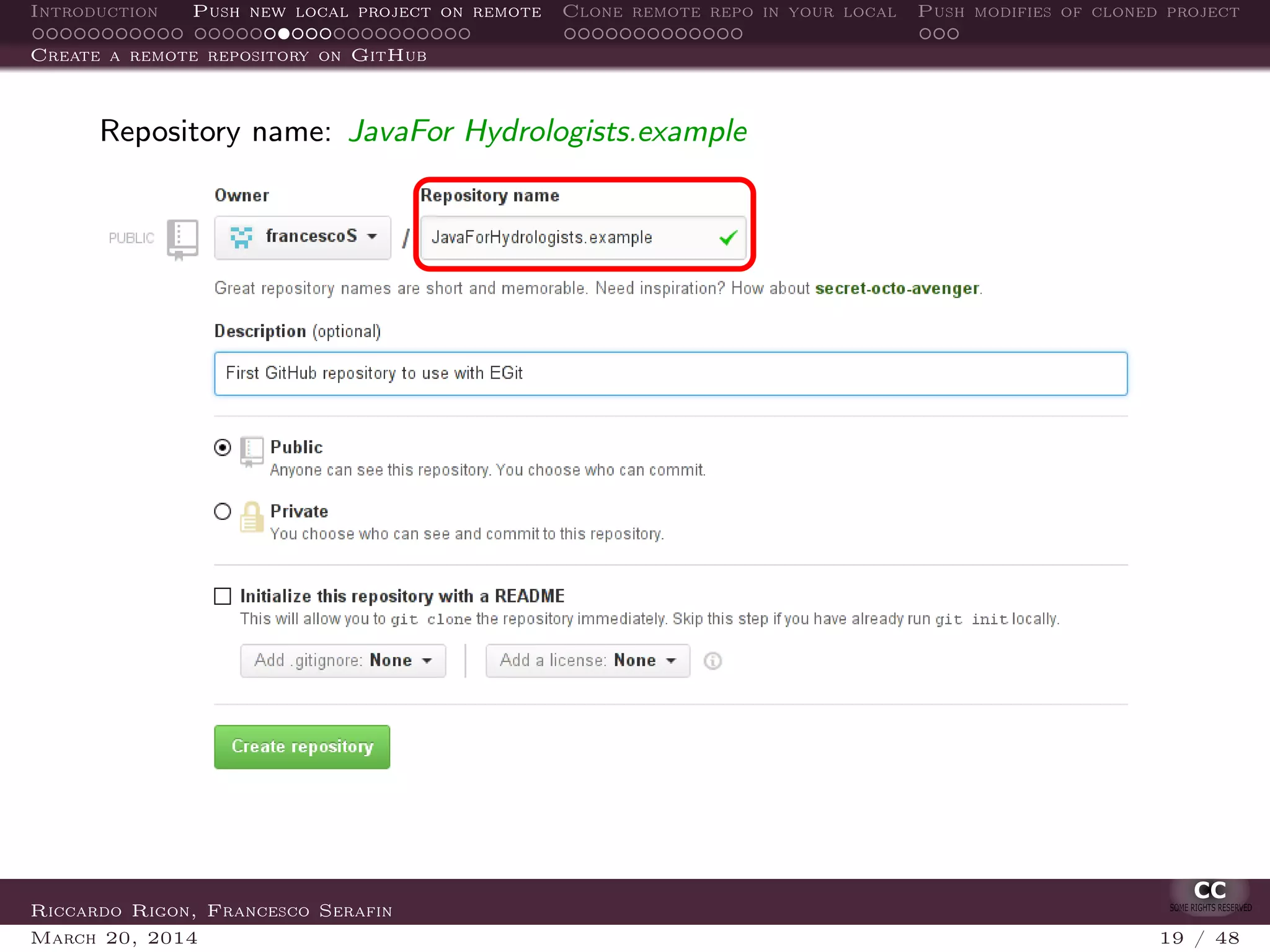Click the Creative Commons CC logo

(x=1210, y=896)
